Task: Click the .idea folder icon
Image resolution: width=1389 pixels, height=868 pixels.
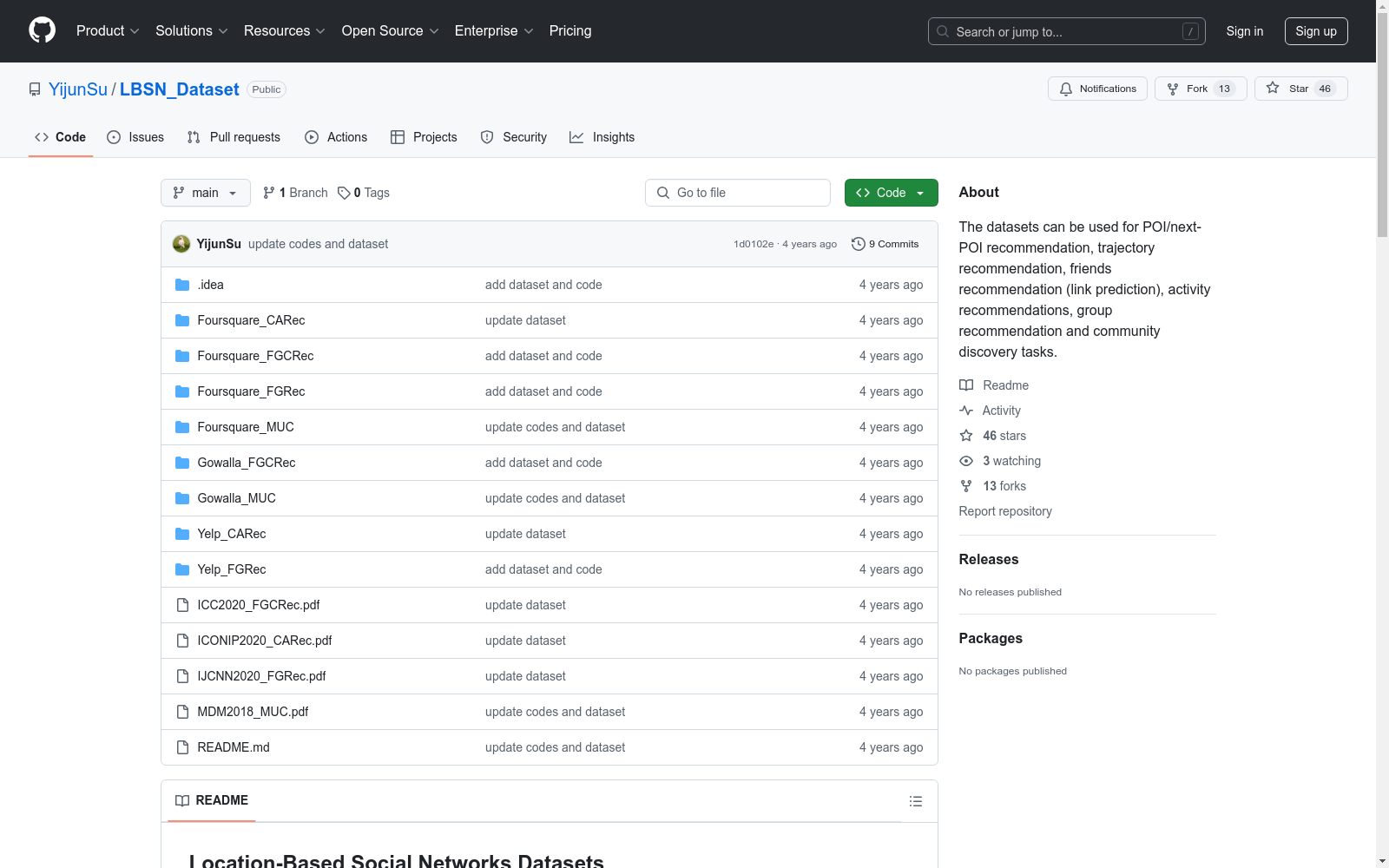Action: 182,285
